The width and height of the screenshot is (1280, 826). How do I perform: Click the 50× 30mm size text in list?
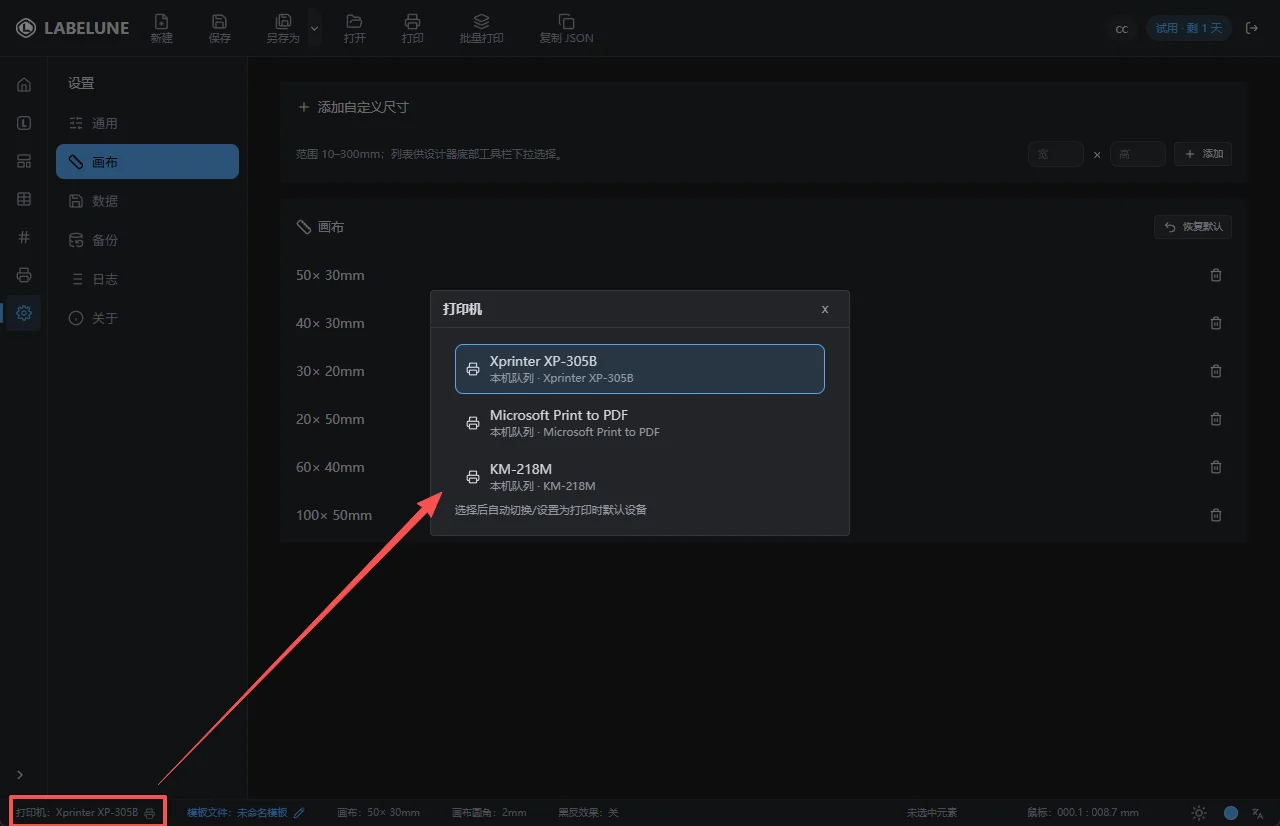click(330, 275)
